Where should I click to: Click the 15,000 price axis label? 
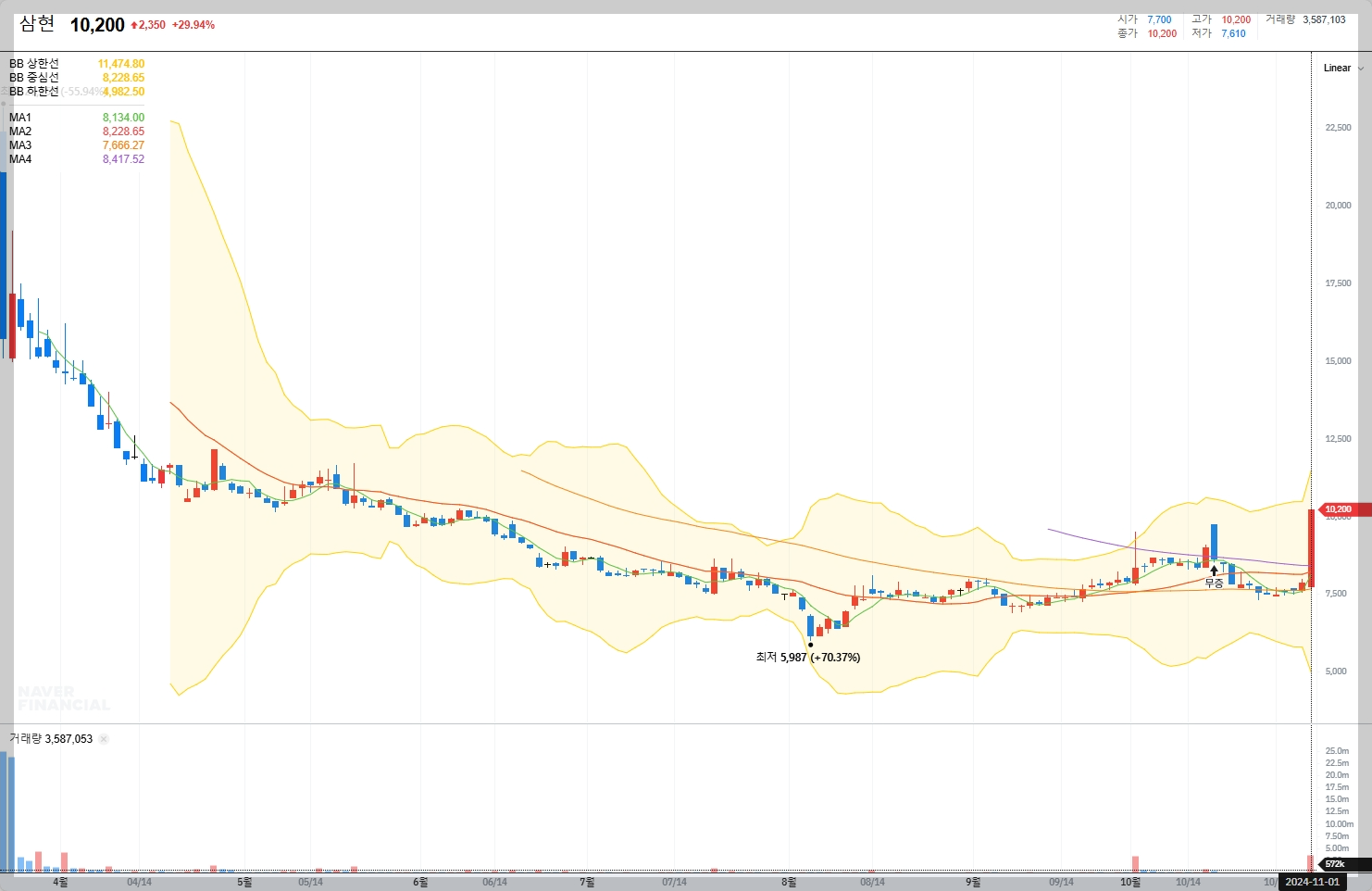[1339, 361]
